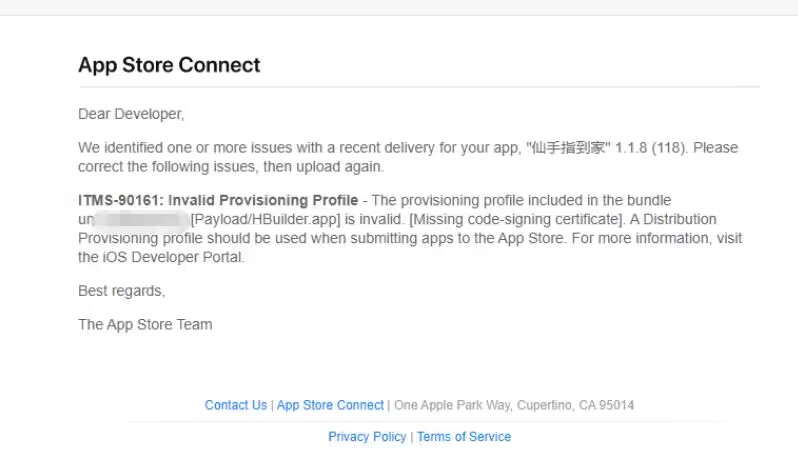Open the Terms of Service link

tap(464, 437)
